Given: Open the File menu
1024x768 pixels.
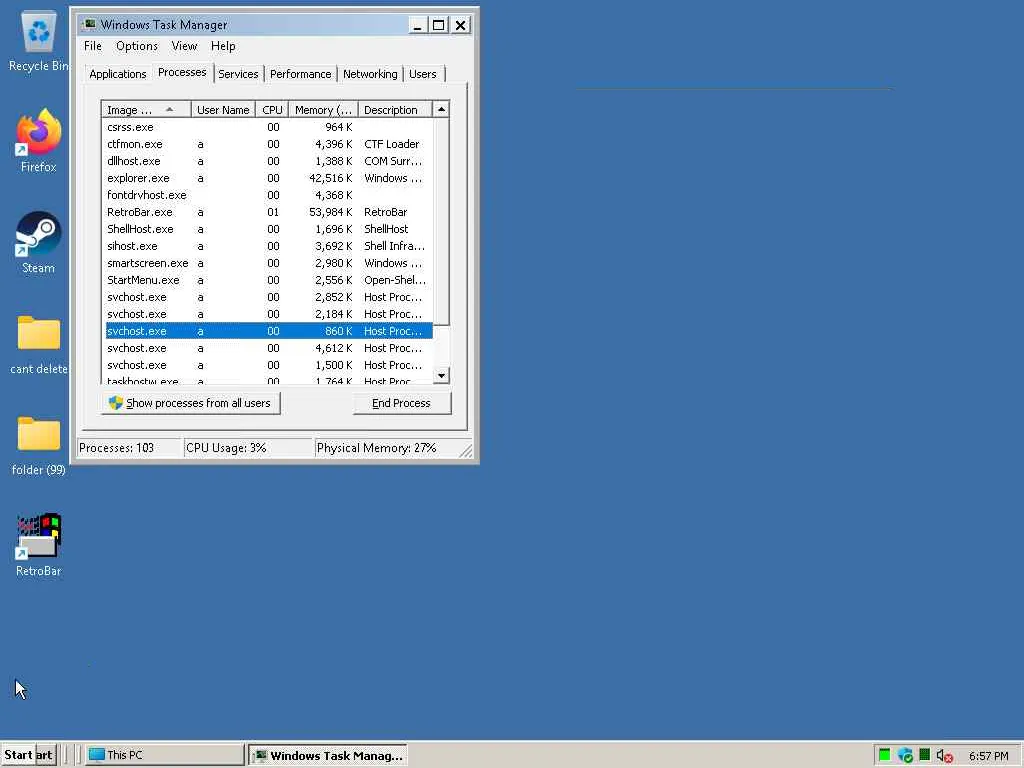Looking at the screenshot, I should point(93,46).
